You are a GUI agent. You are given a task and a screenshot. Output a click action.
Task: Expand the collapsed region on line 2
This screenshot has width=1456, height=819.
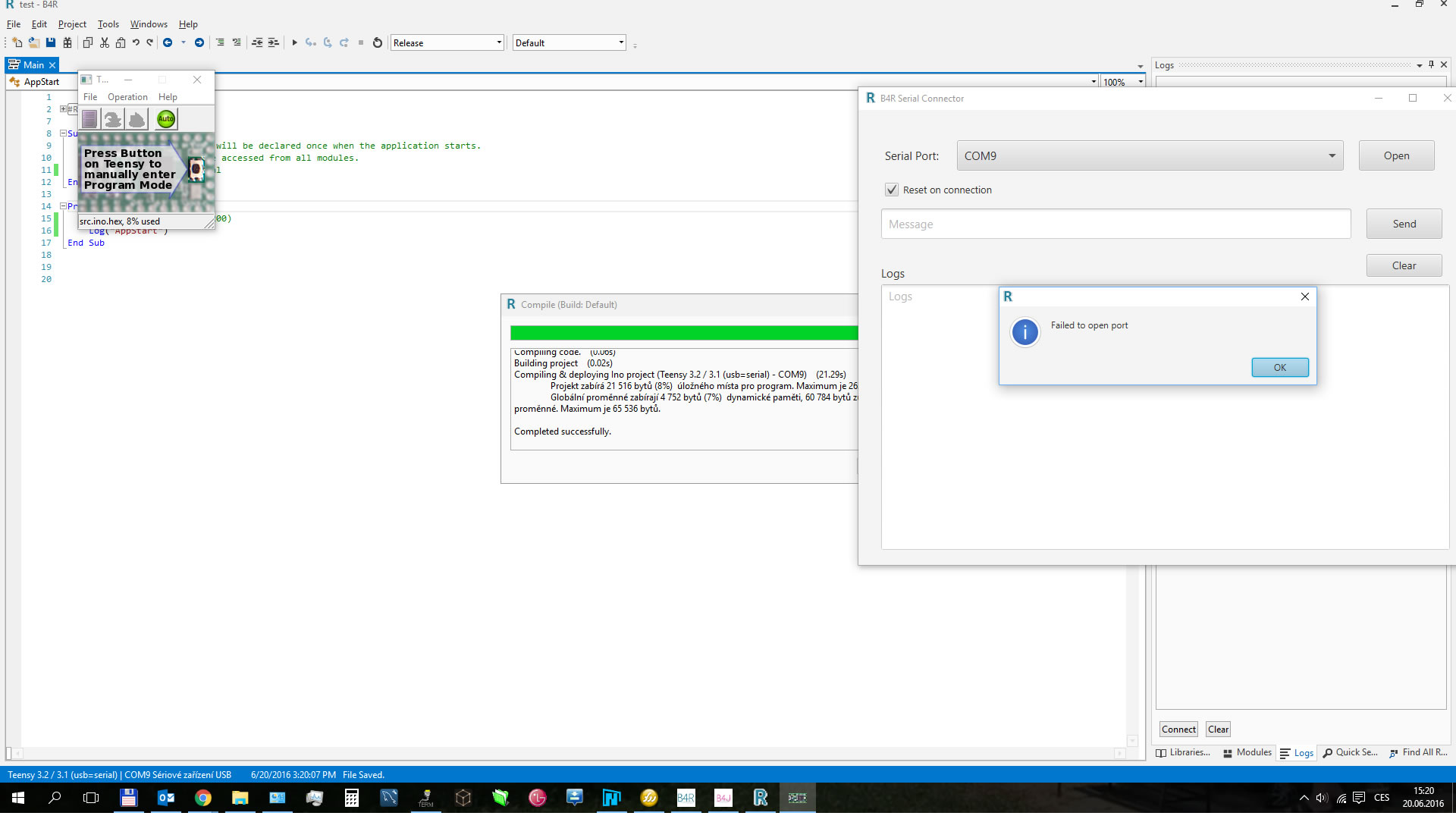(63, 109)
